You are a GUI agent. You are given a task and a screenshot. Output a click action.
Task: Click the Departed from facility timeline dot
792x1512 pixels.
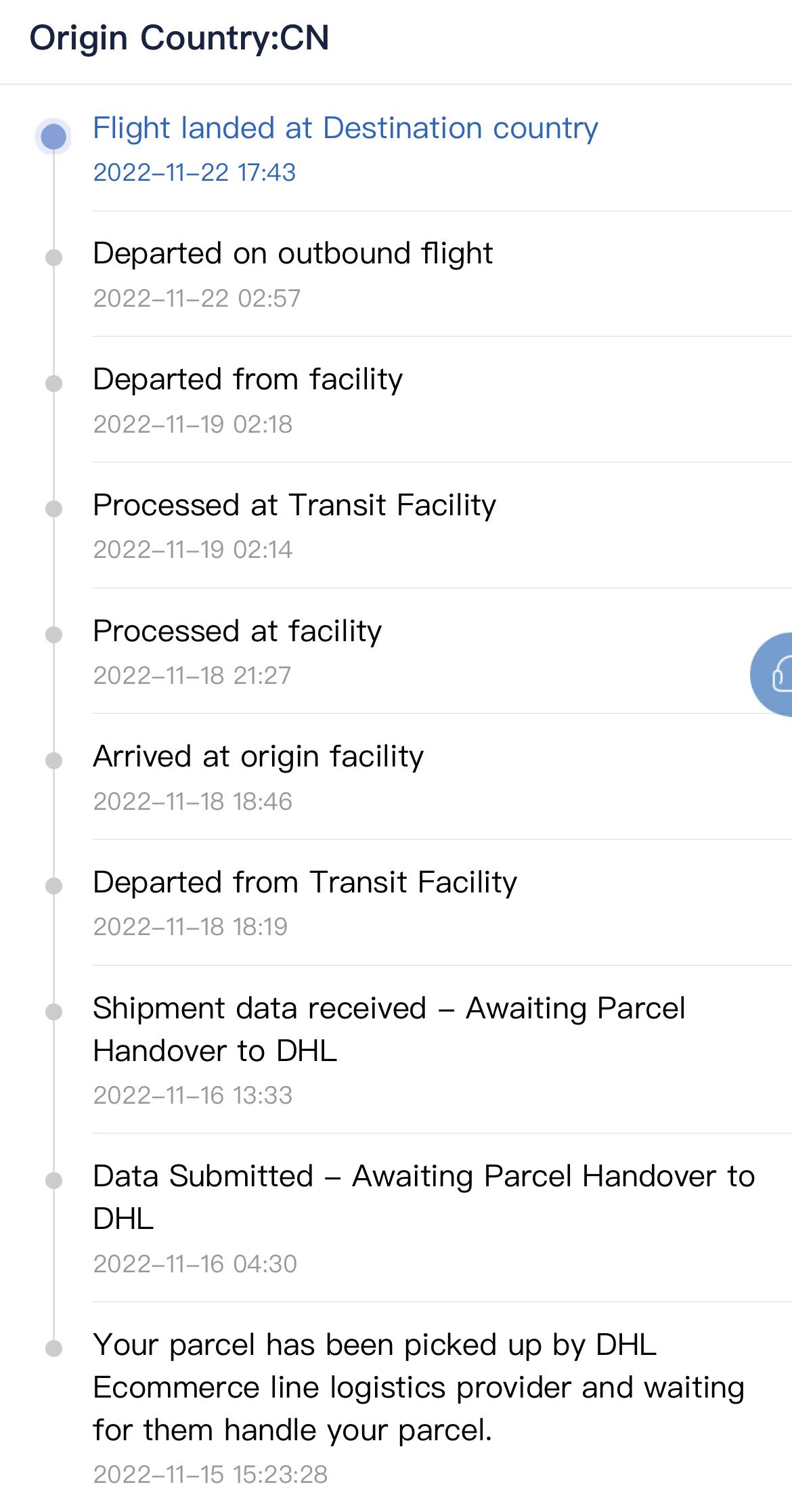pyautogui.click(x=53, y=383)
